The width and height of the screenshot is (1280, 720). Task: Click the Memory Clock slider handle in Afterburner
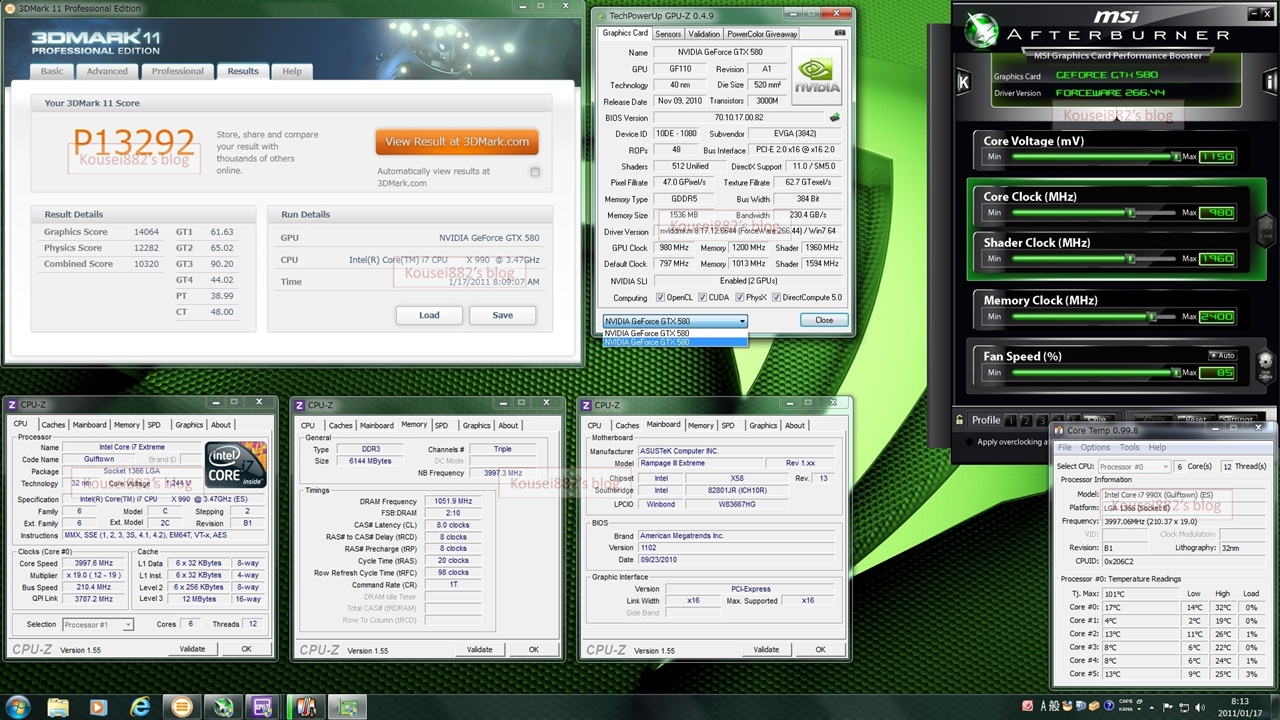(x=1152, y=316)
